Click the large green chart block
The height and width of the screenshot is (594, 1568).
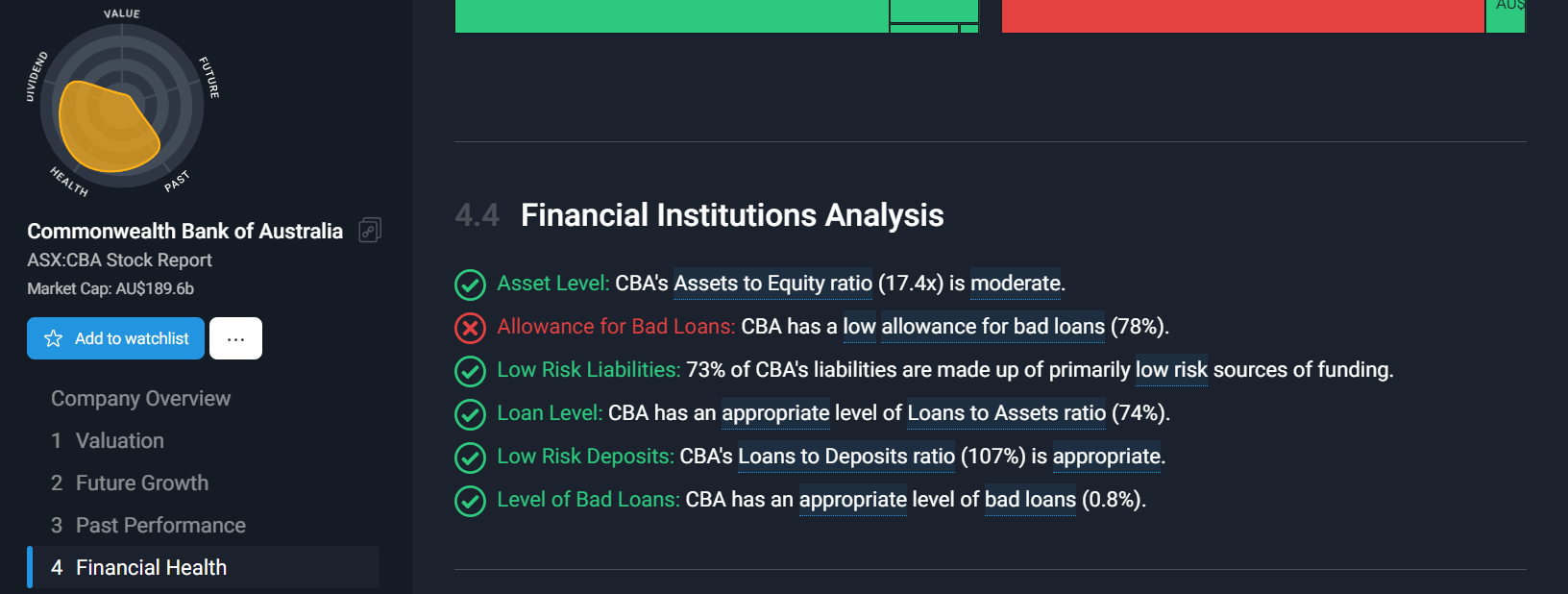pos(672,16)
